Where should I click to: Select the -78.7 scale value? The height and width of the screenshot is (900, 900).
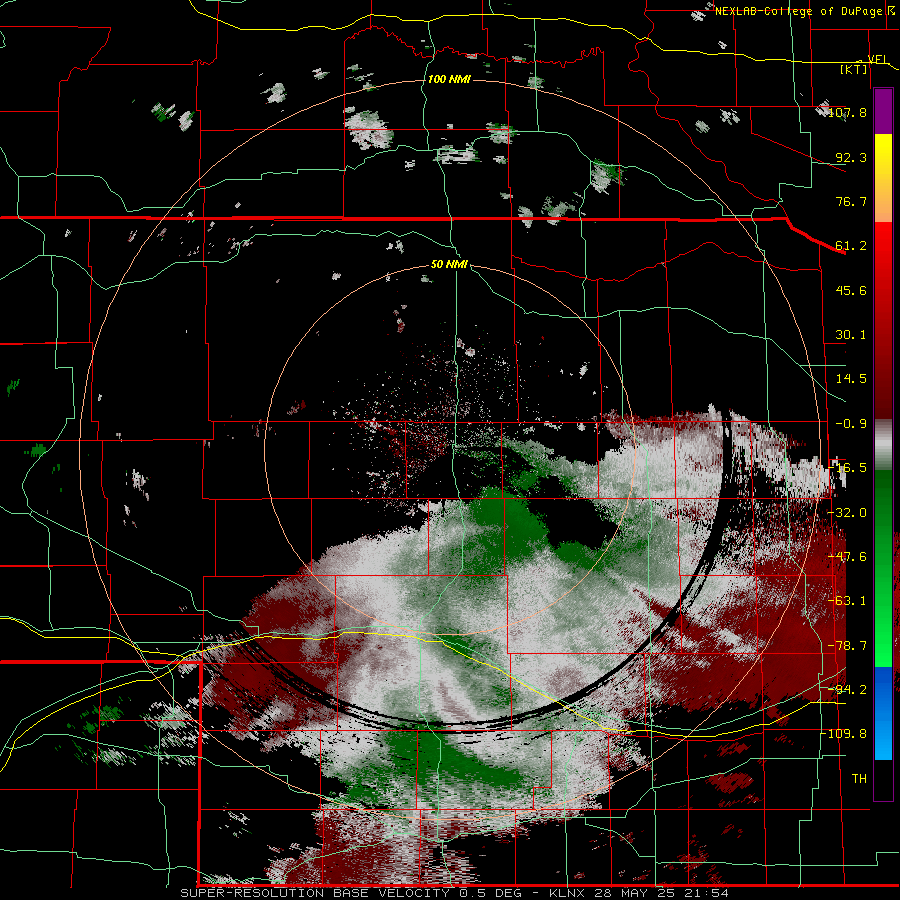[x=849, y=646]
